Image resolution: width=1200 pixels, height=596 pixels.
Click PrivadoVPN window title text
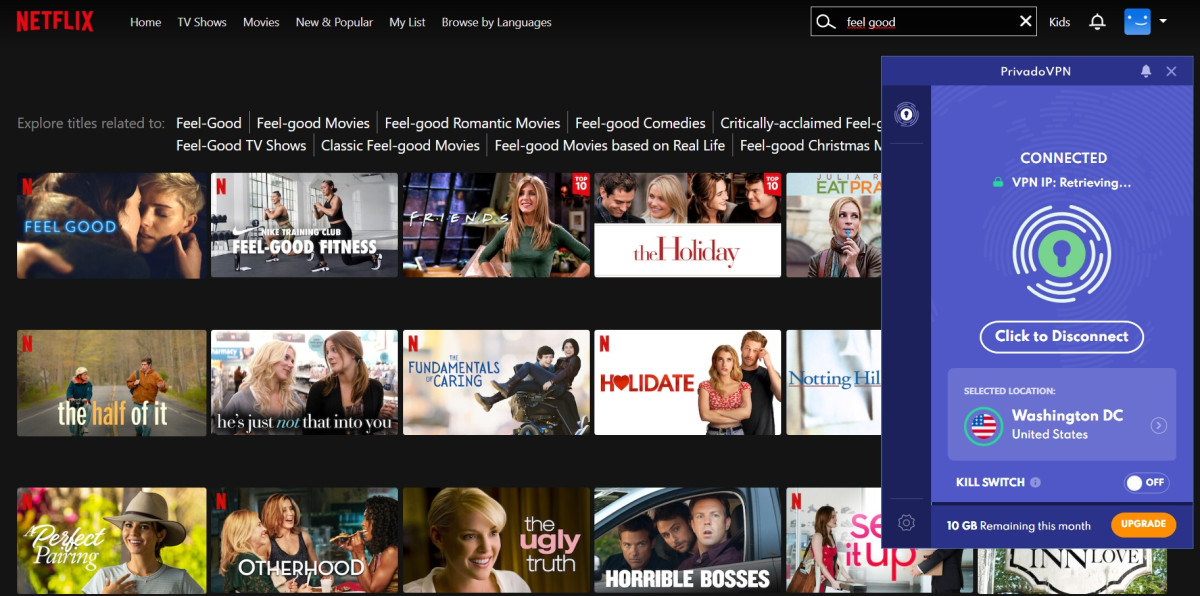[x=1035, y=72]
